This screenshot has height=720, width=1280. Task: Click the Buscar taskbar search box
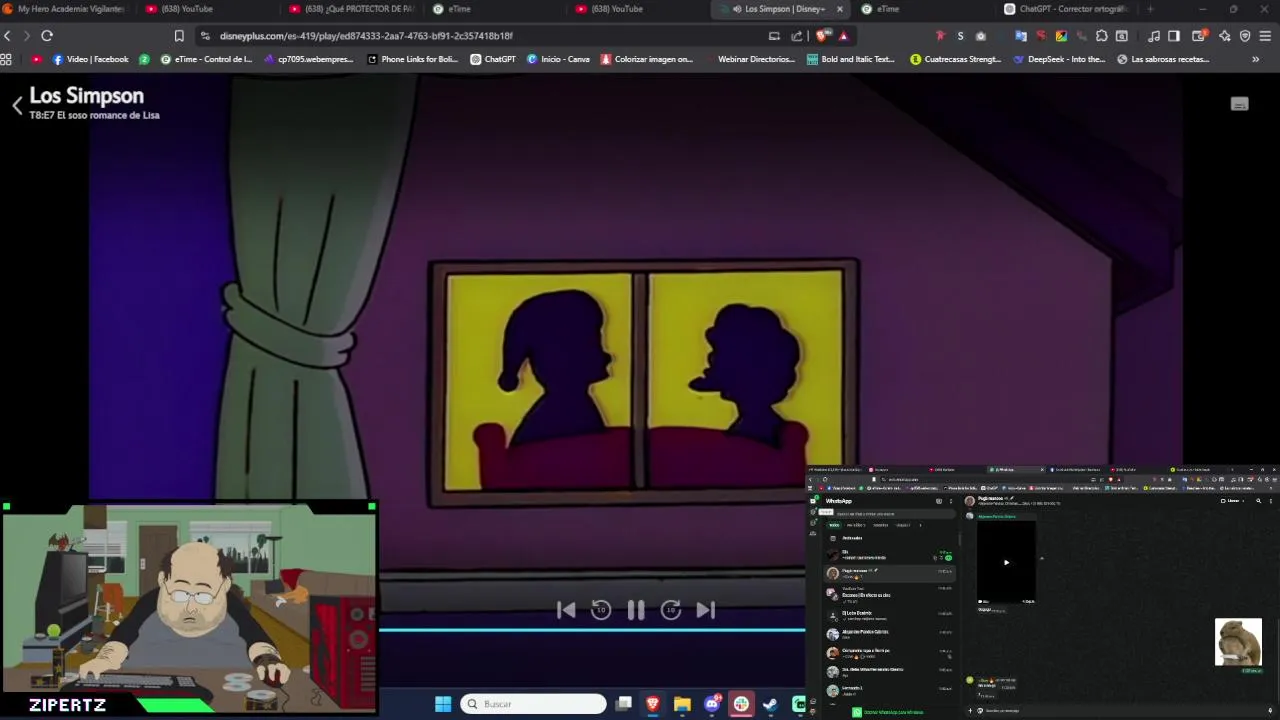pyautogui.click(x=534, y=704)
